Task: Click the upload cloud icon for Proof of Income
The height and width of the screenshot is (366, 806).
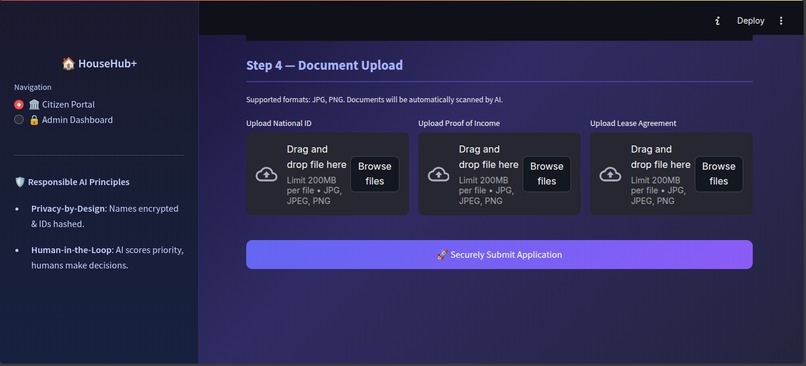Action: pos(438,174)
